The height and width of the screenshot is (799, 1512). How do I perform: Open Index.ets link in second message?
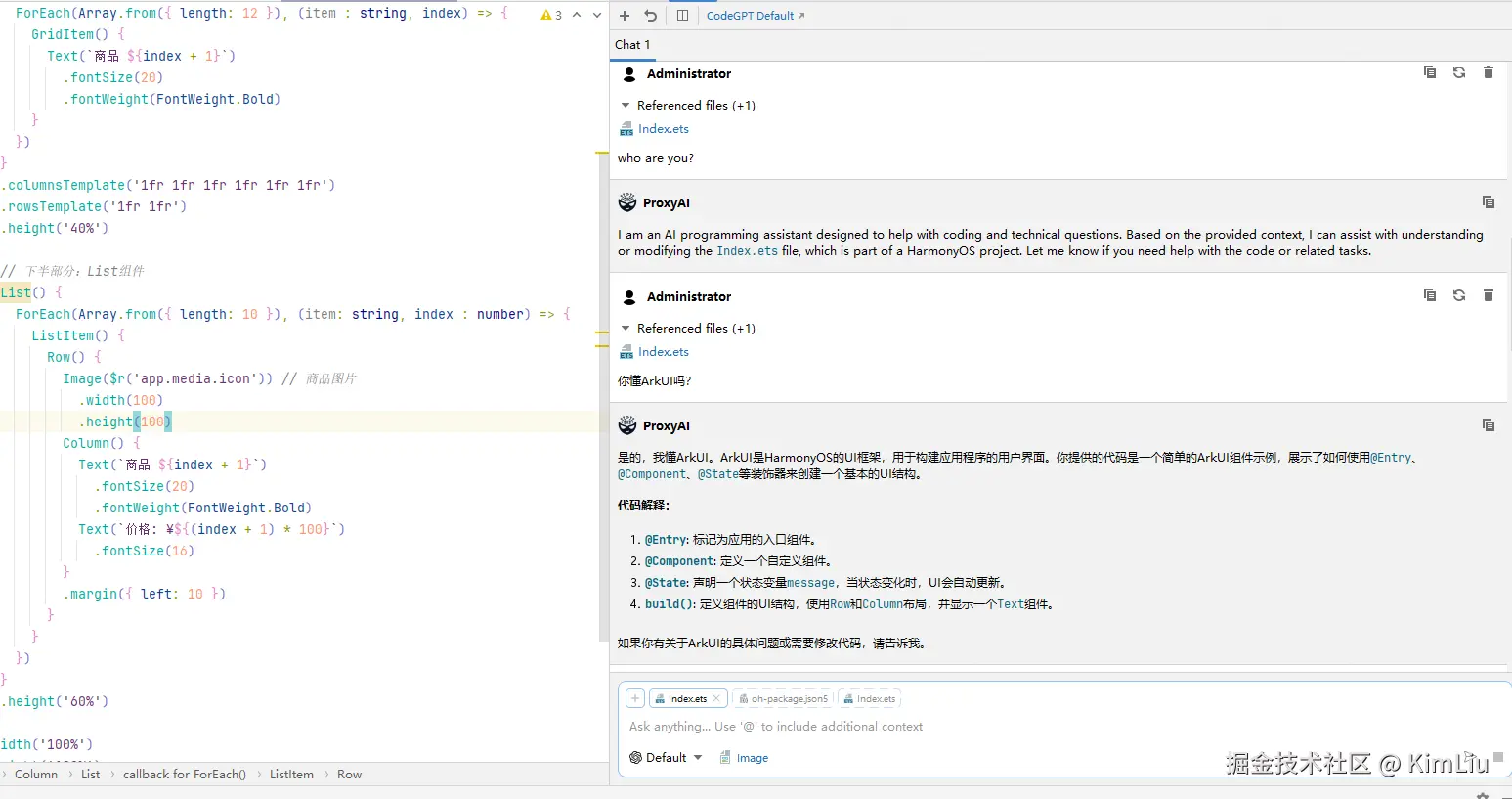tap(663, 352)
